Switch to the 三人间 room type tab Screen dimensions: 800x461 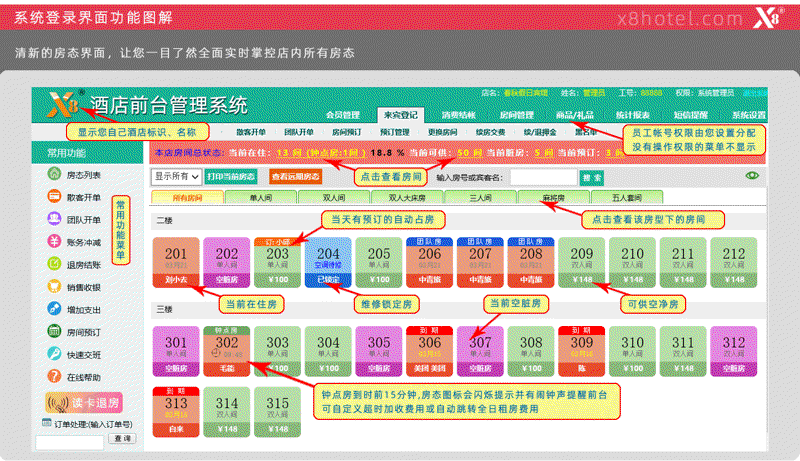[480, 197]
